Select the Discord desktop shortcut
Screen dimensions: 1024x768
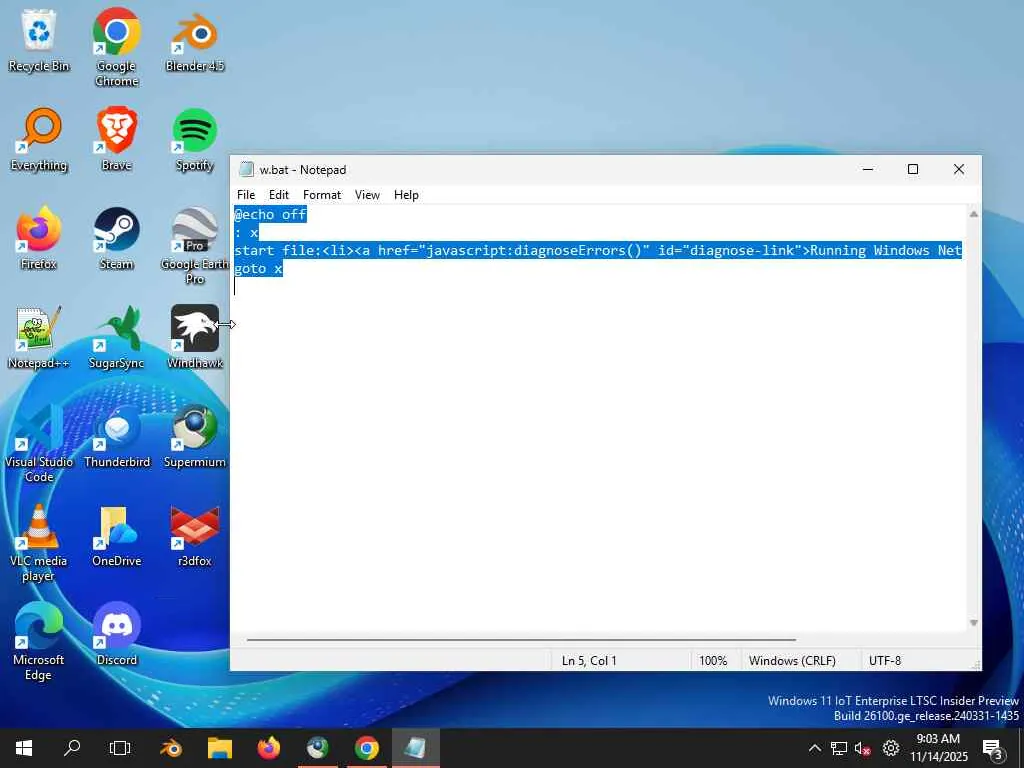click(116, 634)
